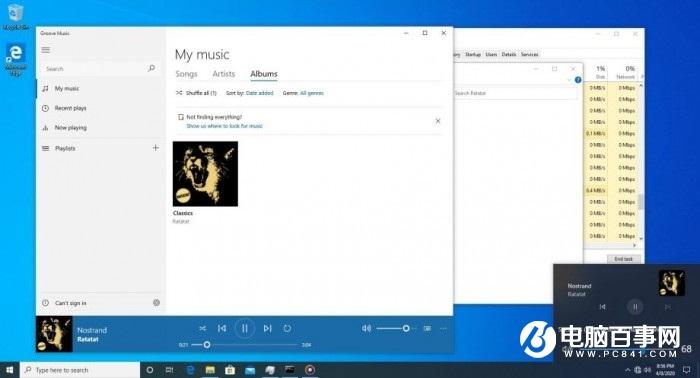700x378 pixels.
Task: Previous track in the volume media overlay
Action: 602,307
